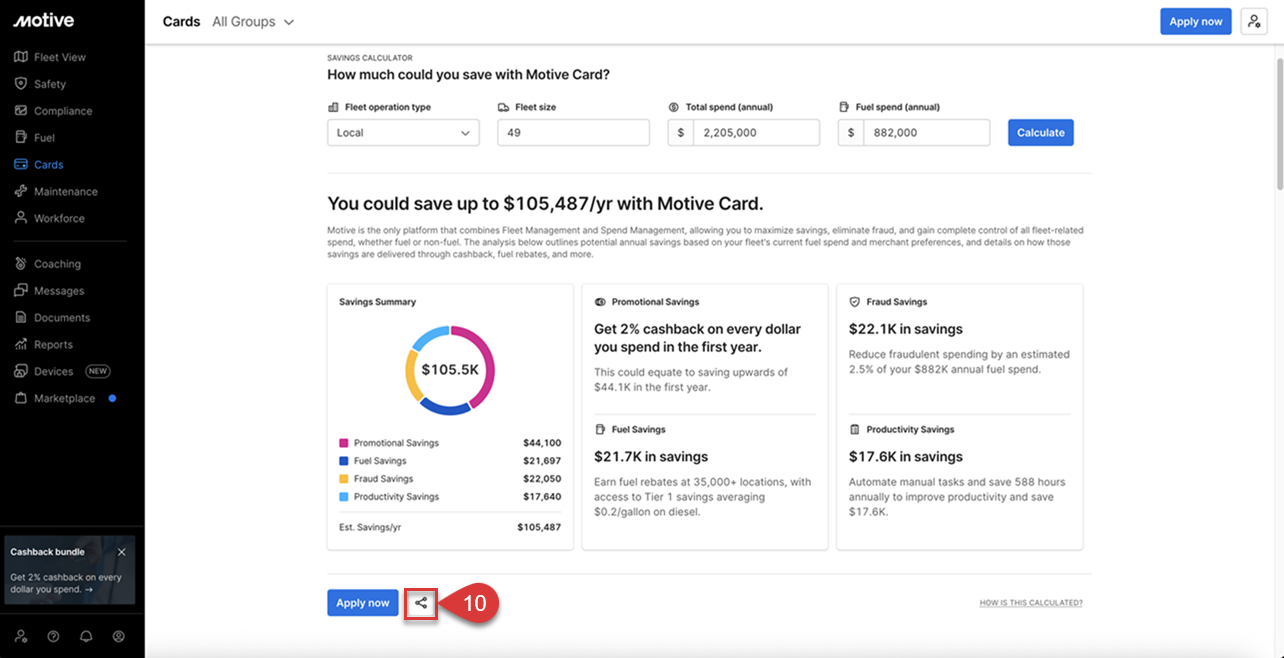Go to Reports in the sidebar
Image resolution: width=1284 pixels, height=658 pixels.
(53, 345)
